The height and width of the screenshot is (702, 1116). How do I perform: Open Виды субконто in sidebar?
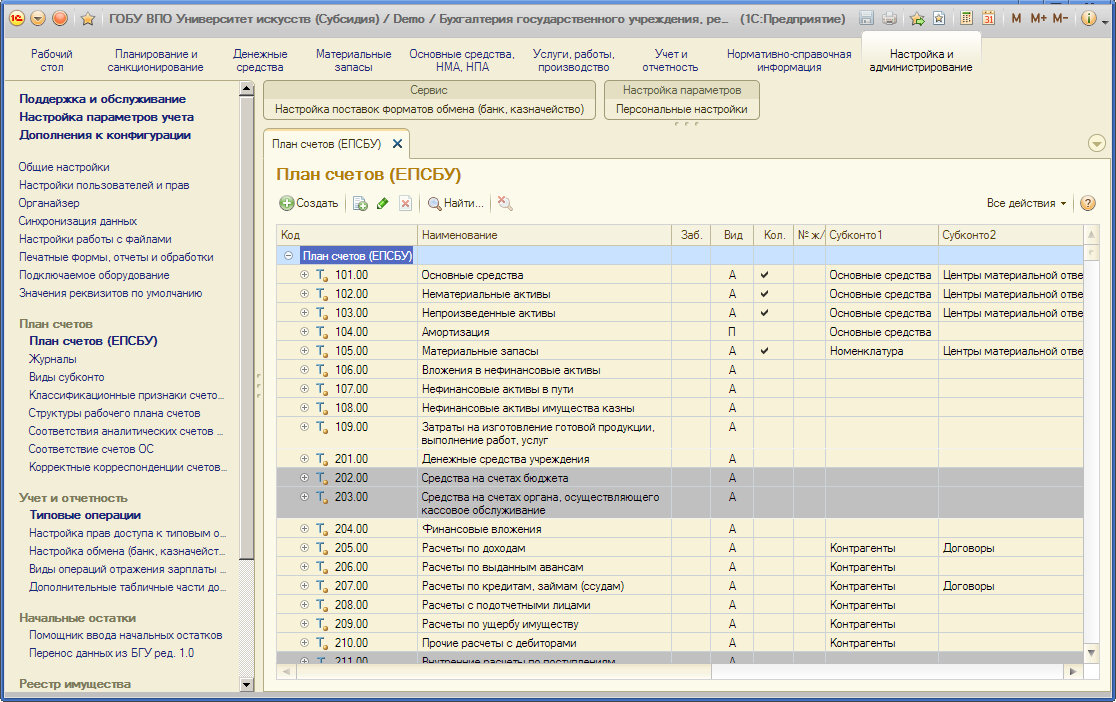(x=66, y=377)
